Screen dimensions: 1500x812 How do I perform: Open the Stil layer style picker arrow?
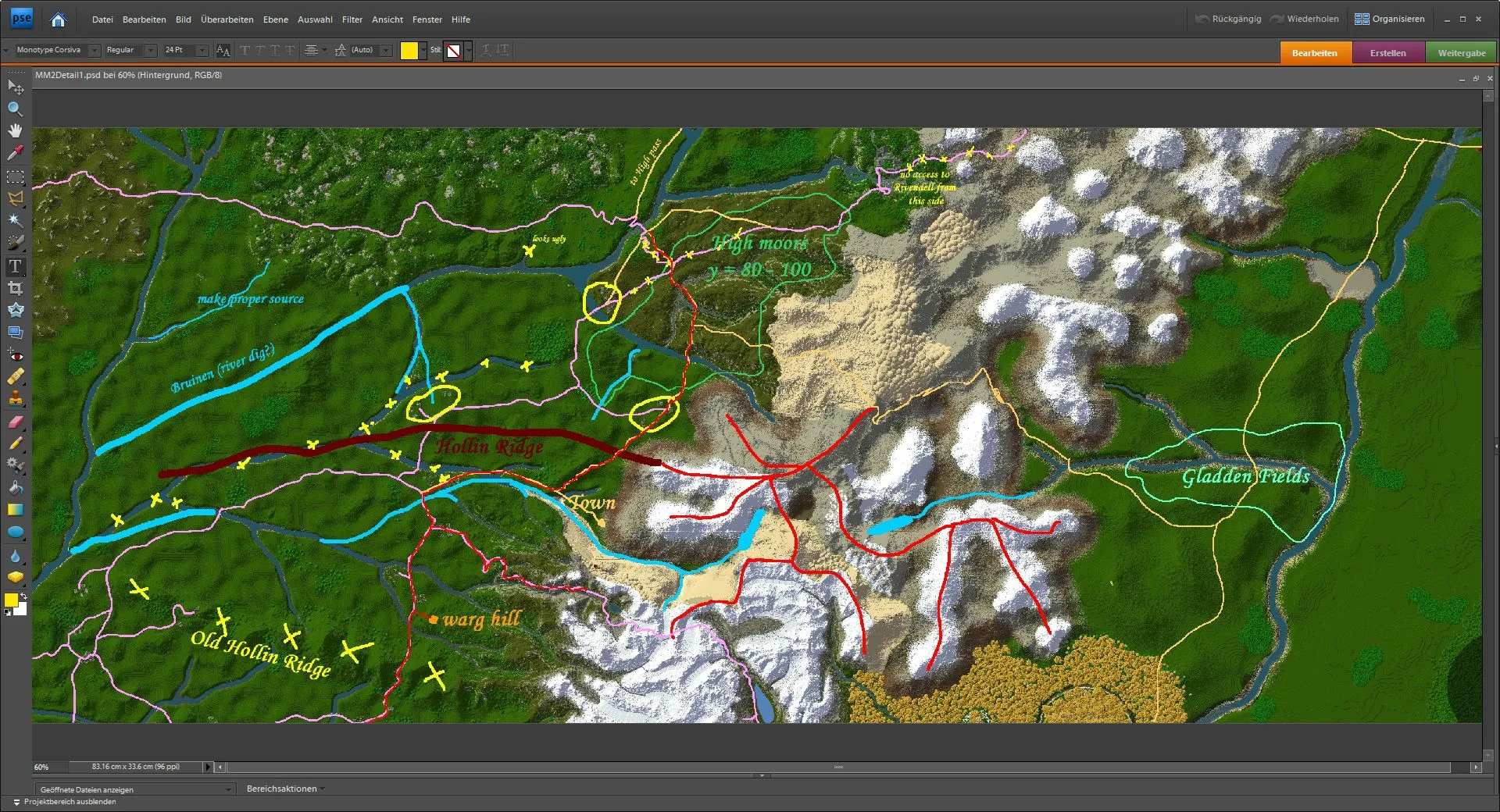(468, 51)
